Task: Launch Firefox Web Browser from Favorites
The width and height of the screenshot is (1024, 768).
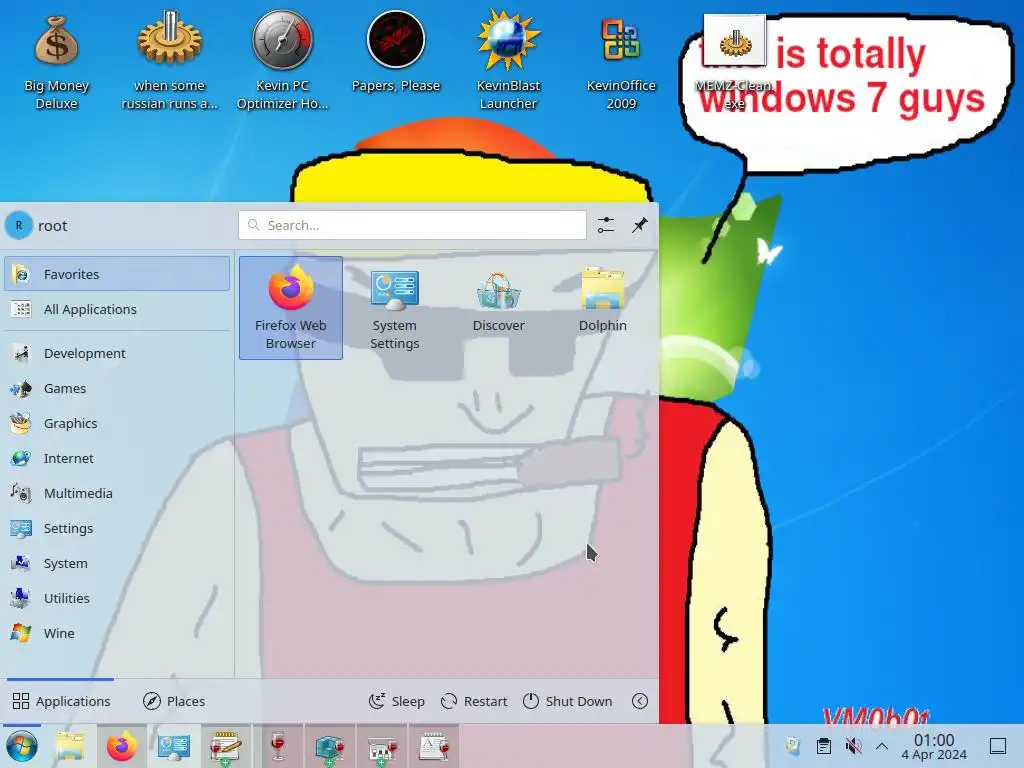Action: click(291, 308)
